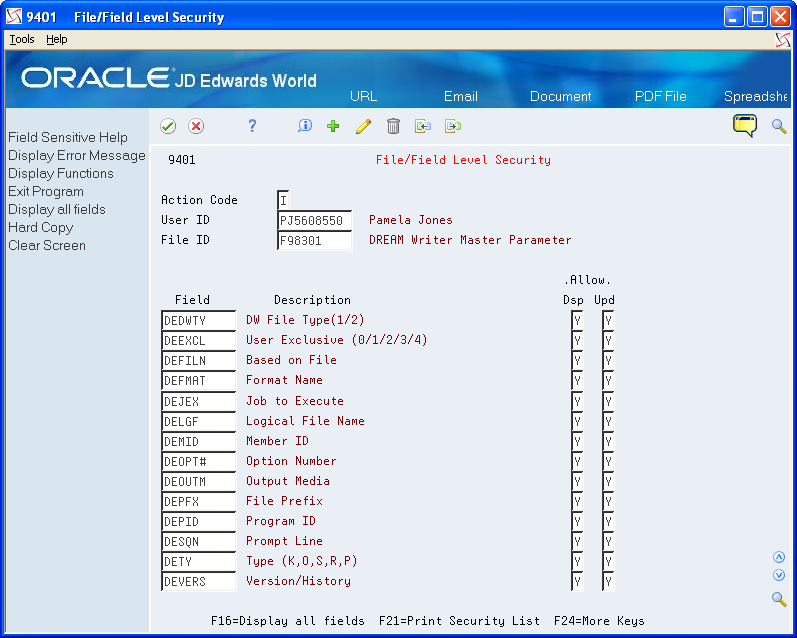Click Dsp allow box for Based on File
The height and width of the screenshot is (638, 797).
click(x=577, y=361)
